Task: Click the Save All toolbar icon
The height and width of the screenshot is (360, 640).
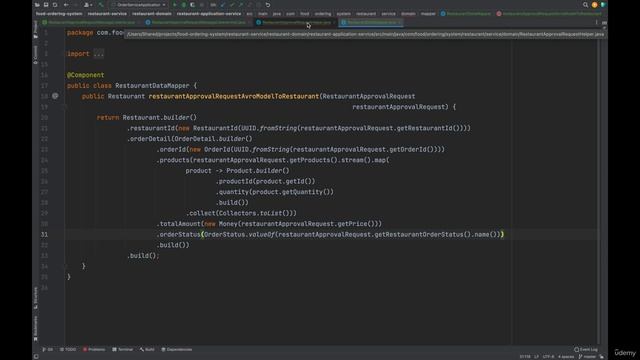Action: [x=46, y=5]
